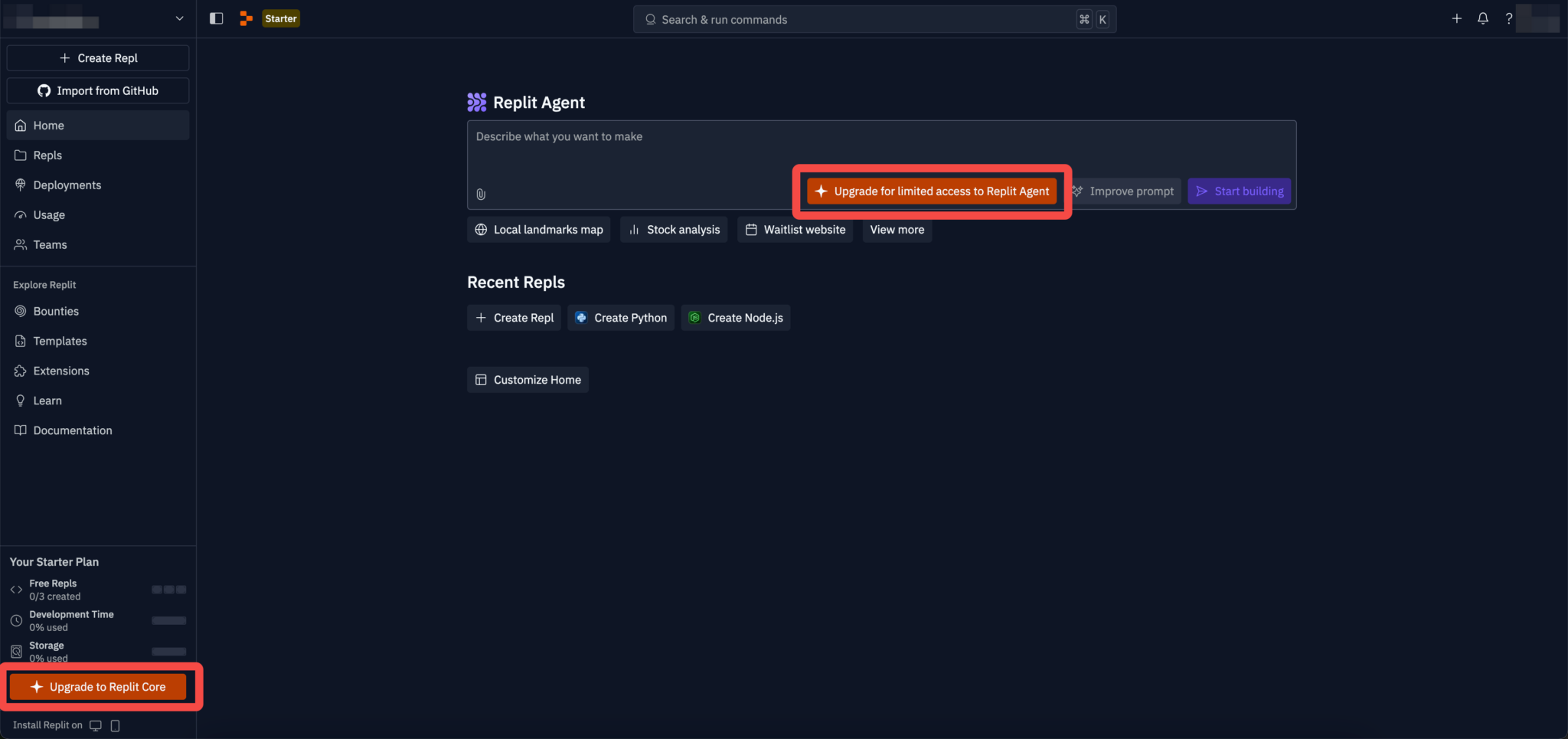1568x739 pixels.
Task: Open the Repls sidebar item
Action: 47,155
